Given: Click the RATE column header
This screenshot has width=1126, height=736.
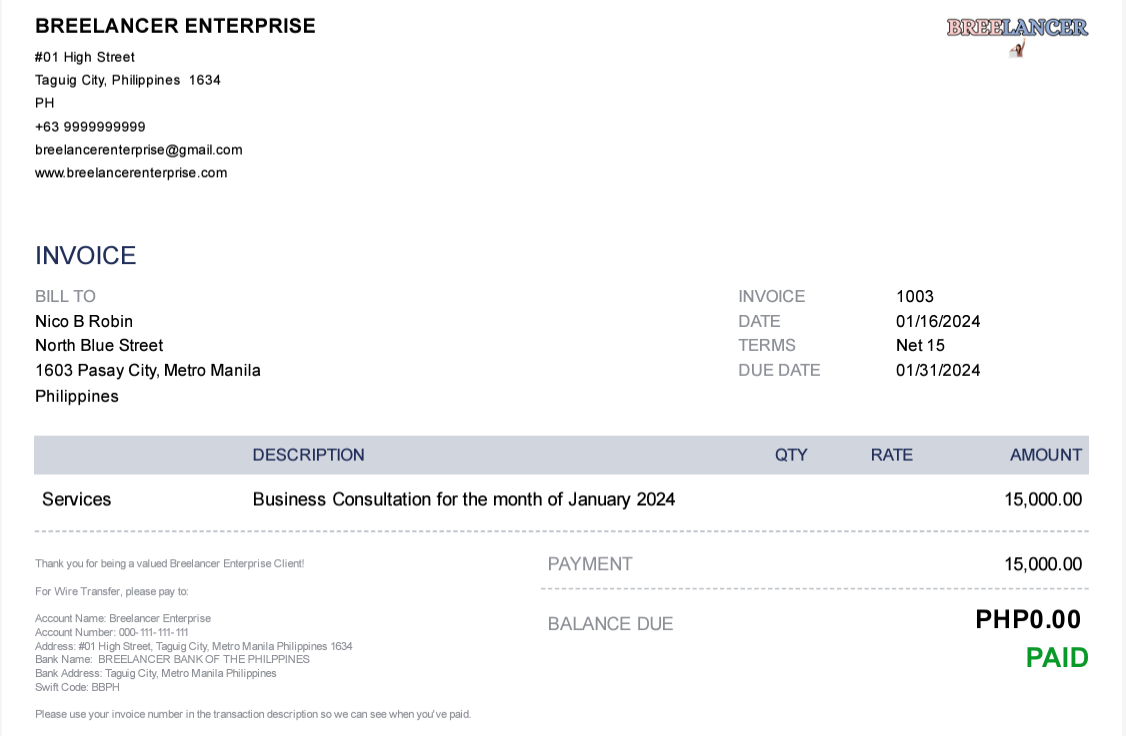Looking at the screenshot, I should coord(891,455).
